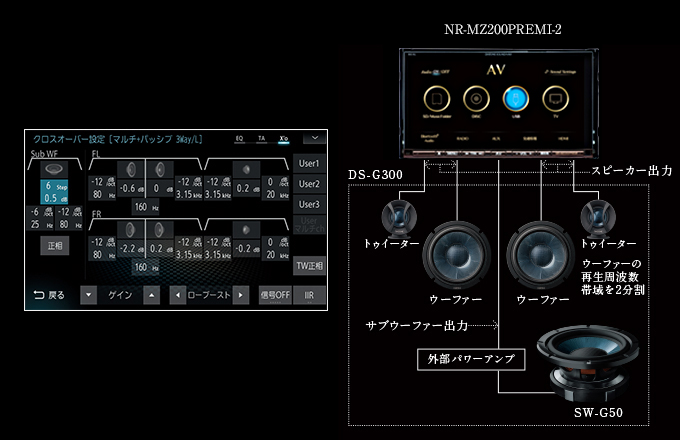Select the DISC source icon
680x440 pixels.
pyautogui.click(x=474, y=98)
